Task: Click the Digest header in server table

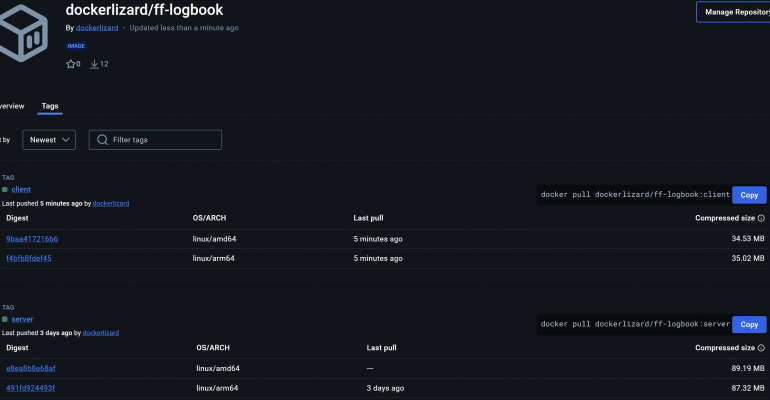Action: point(17,347)
